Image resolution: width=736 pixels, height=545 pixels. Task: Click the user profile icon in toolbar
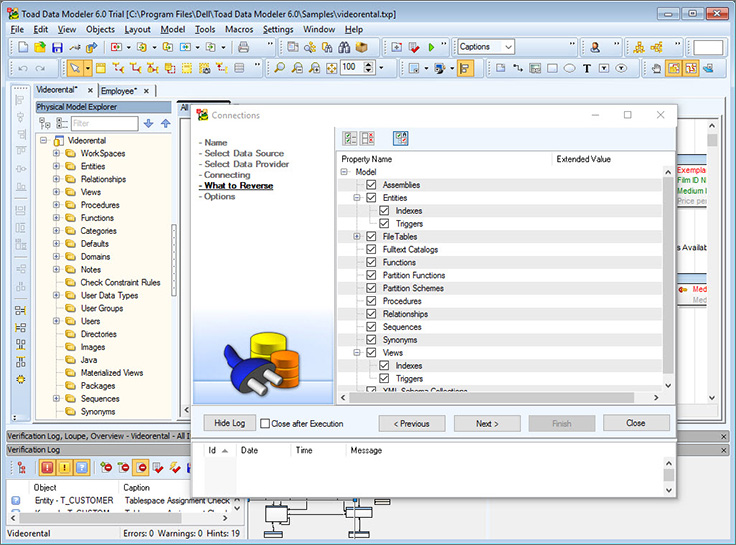pyautogui.click(x=595, y=47)
